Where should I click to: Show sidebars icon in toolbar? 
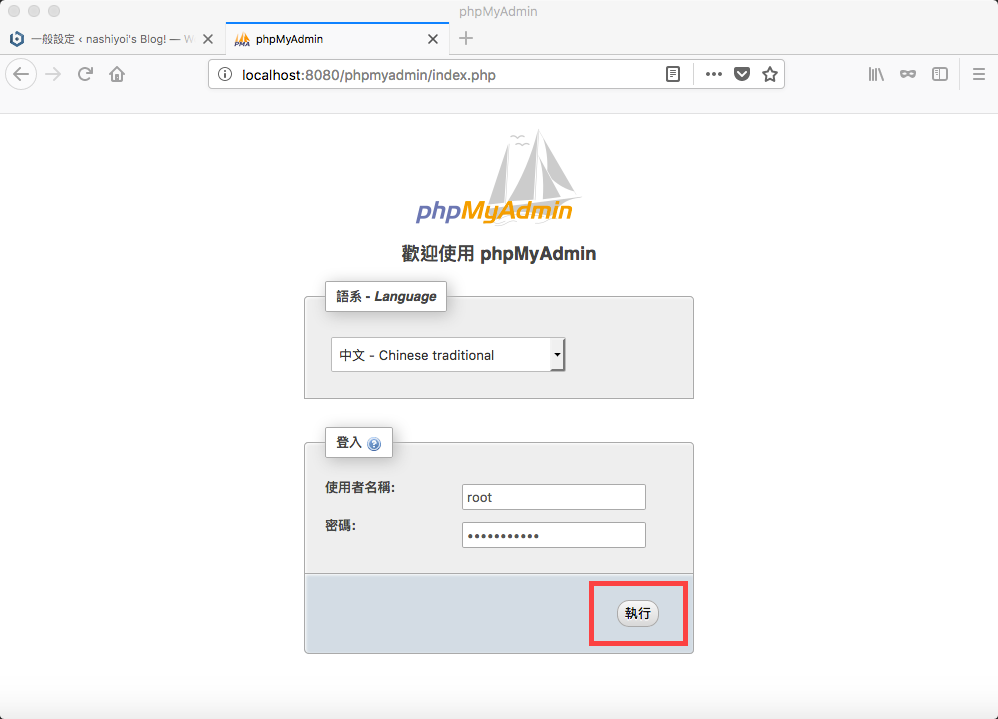pyautogui.click(x=940, y=74)
